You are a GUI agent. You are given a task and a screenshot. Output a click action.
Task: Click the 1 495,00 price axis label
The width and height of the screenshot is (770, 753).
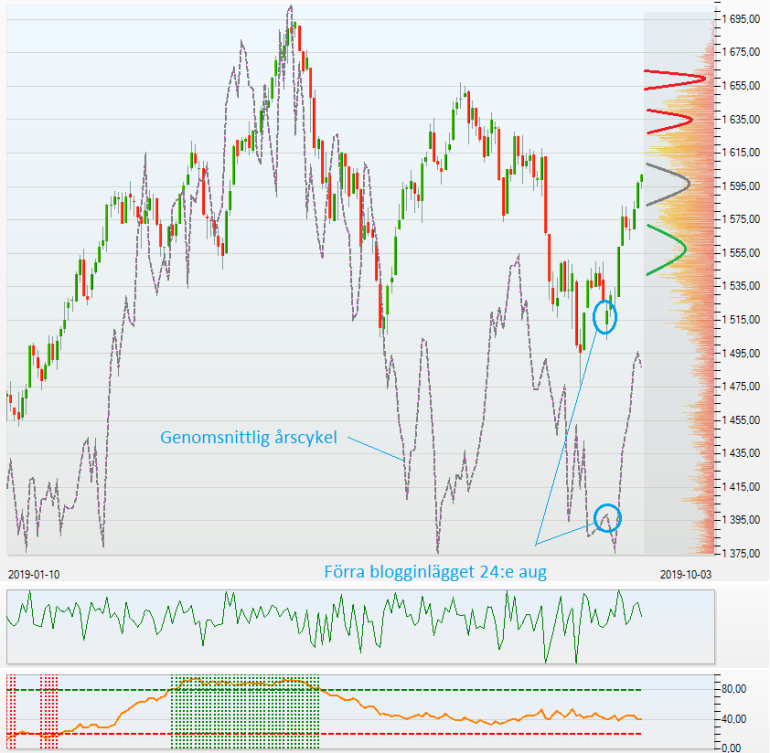(741, 353)
